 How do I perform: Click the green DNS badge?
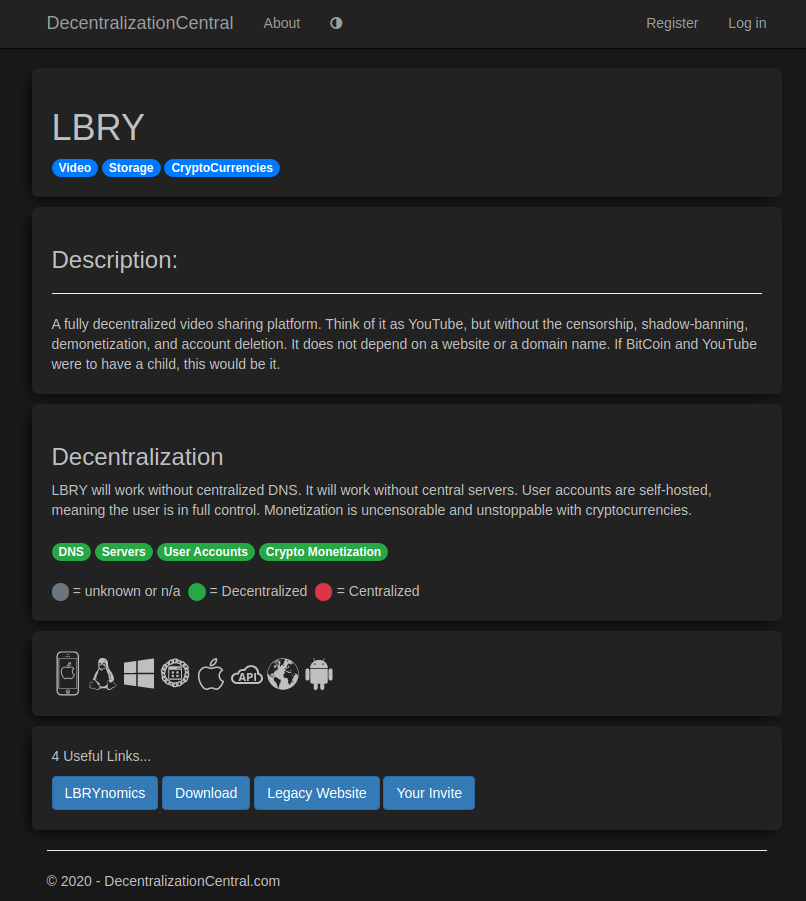[x=71, y=552]
